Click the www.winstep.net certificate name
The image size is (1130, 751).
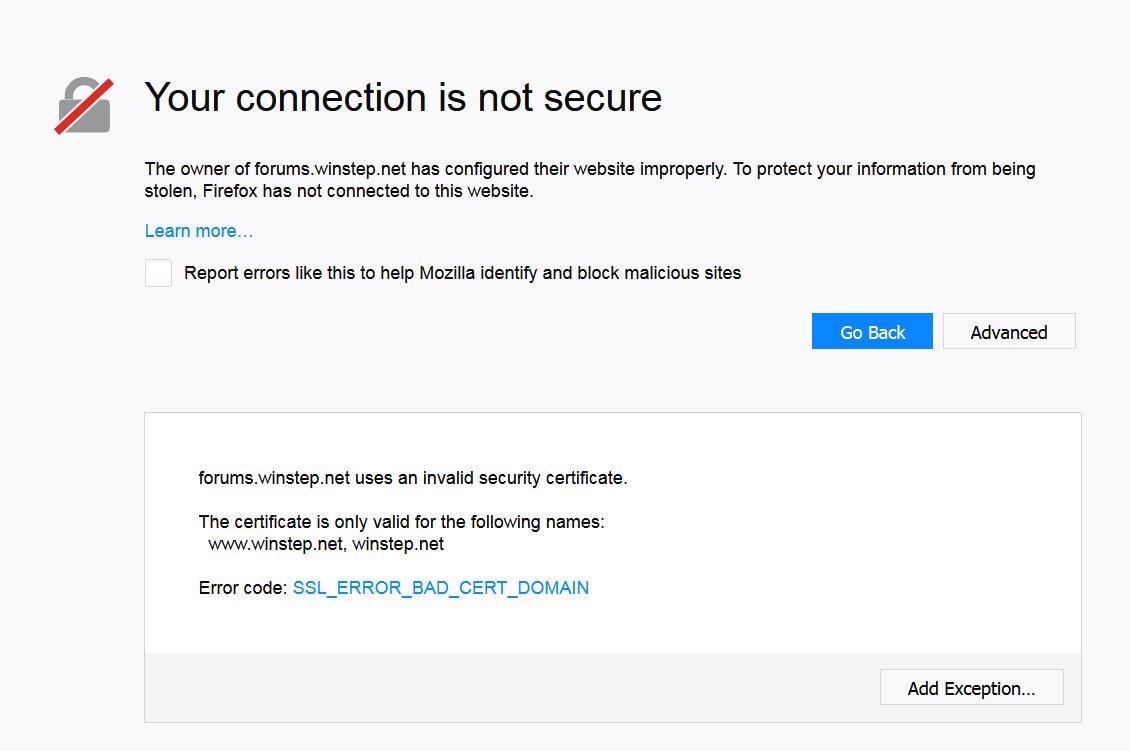coord(275,545)
